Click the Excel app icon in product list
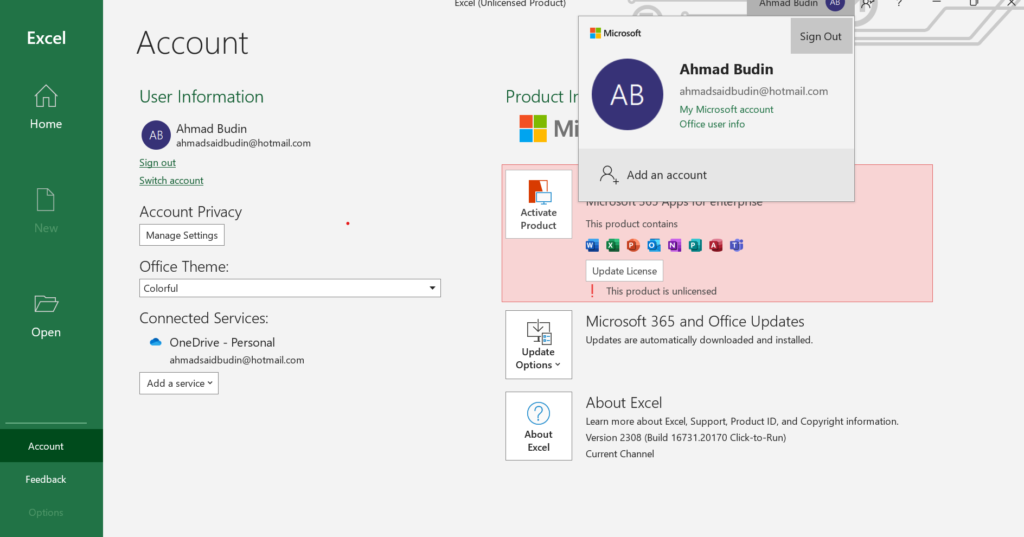 [613, 246]
